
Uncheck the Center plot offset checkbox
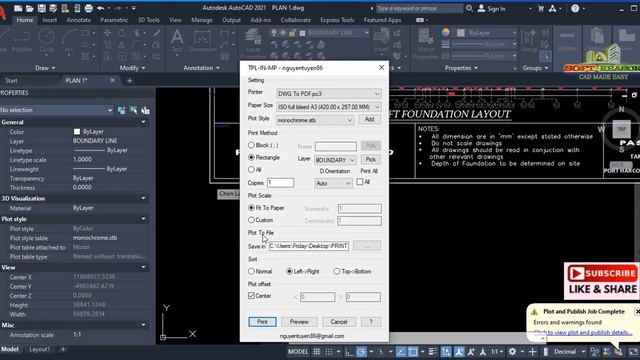[x=251, y=296]
